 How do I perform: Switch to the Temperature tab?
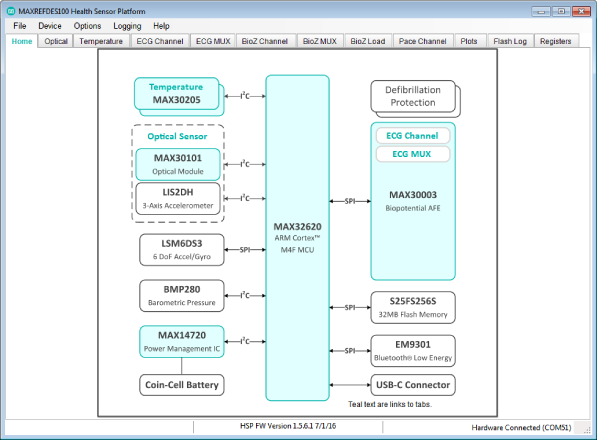pyautogui.click(x=101, y=41)
